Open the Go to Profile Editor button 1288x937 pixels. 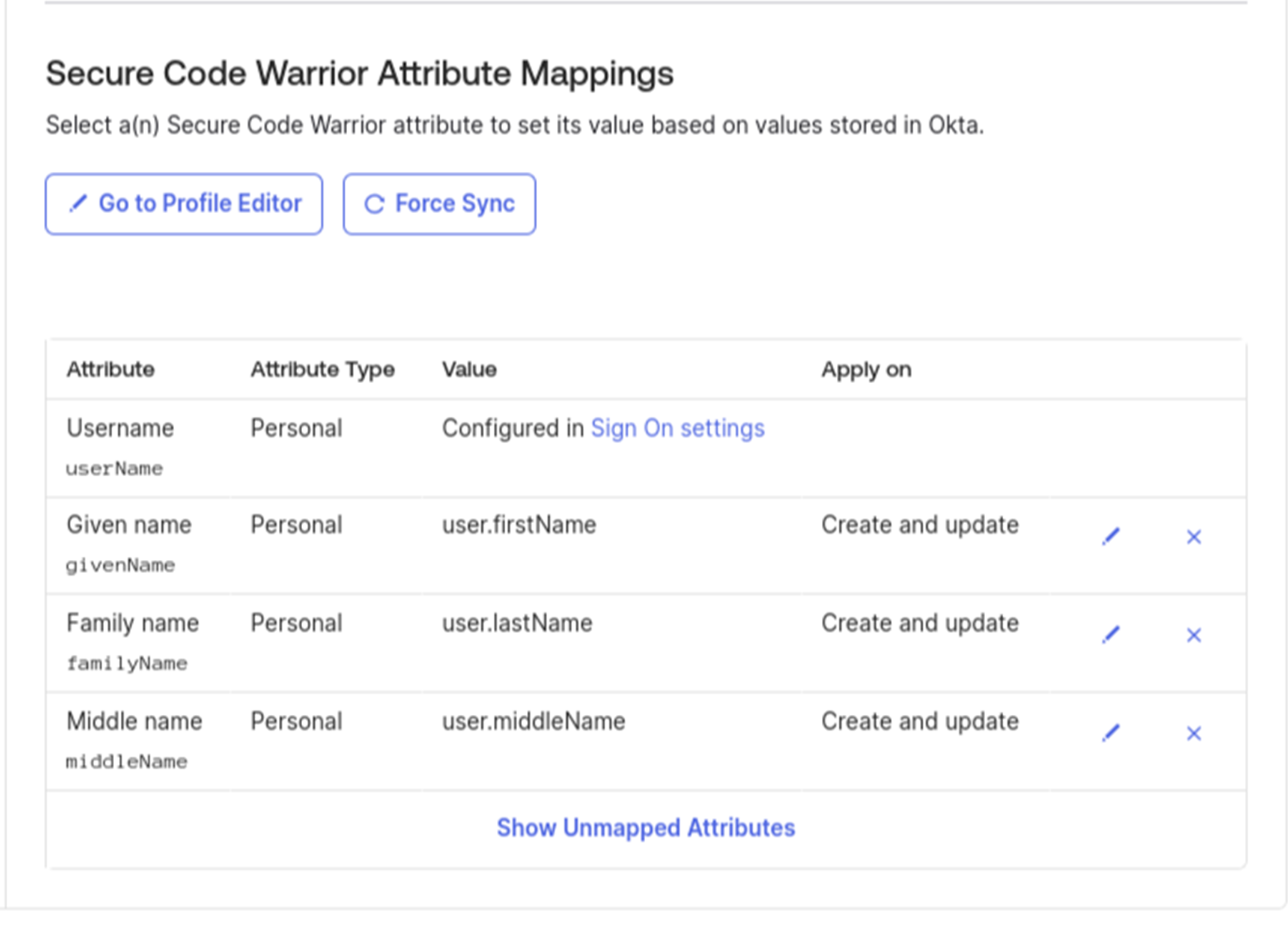184,204
